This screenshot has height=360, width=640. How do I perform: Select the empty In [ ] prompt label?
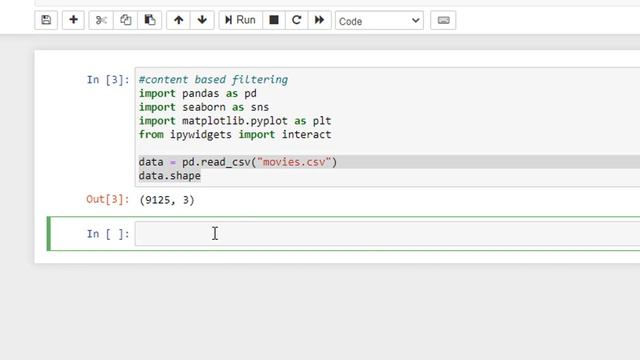point(108,234)
